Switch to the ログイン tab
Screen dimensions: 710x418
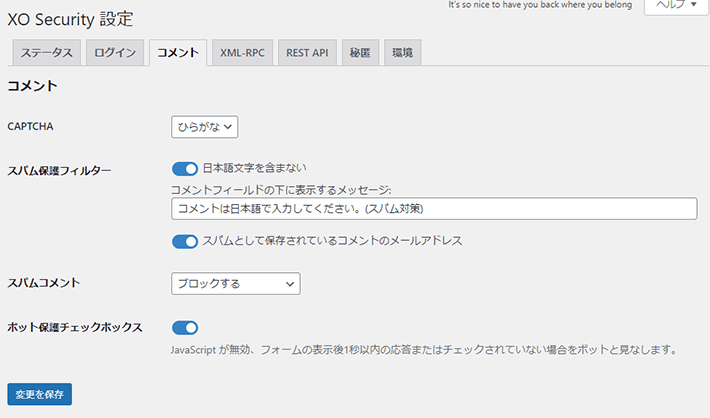tap(115, 53)
